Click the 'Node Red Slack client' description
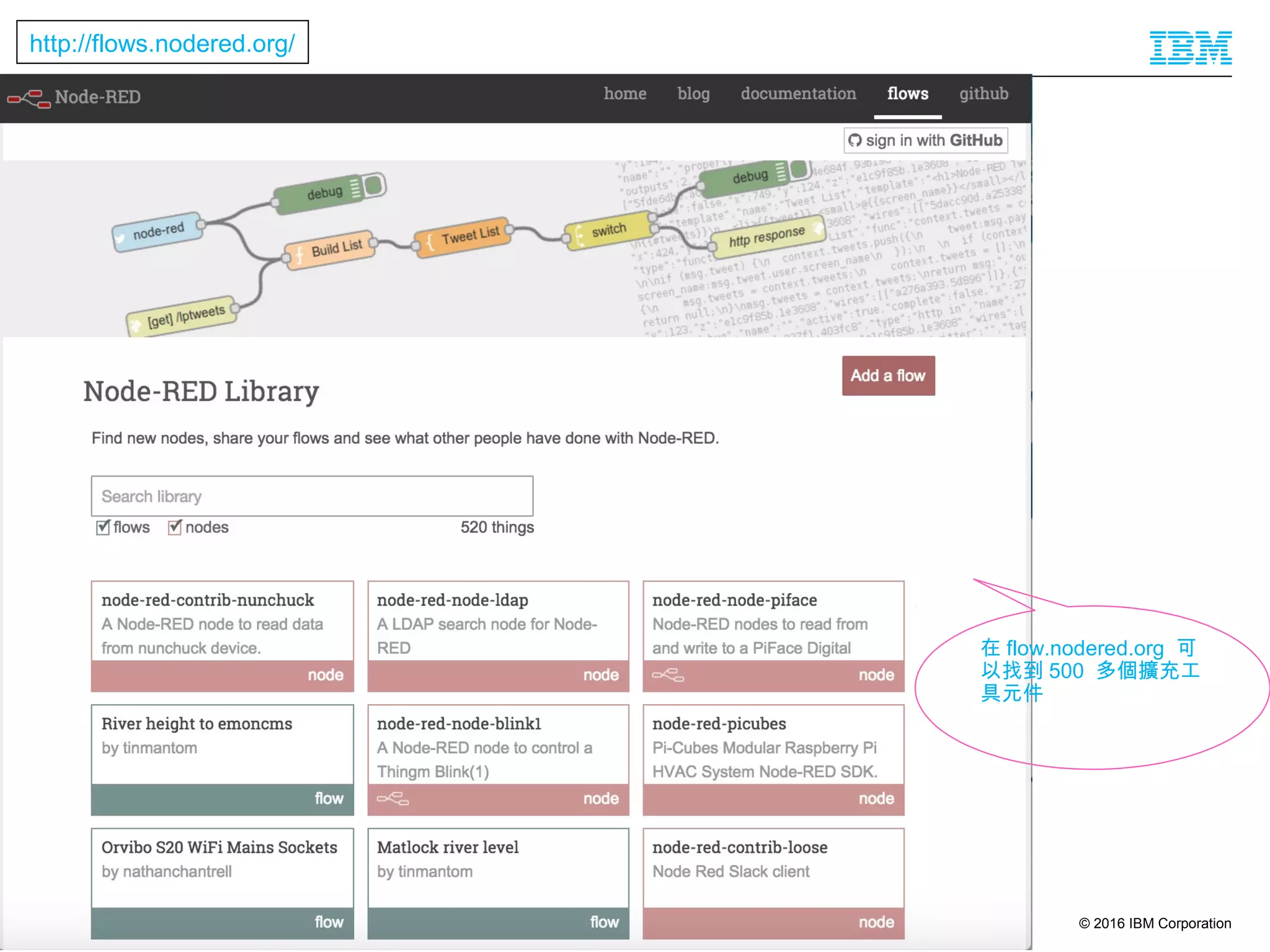The image size is (1270, 952). pyautogui.click(x=731, y=871)
